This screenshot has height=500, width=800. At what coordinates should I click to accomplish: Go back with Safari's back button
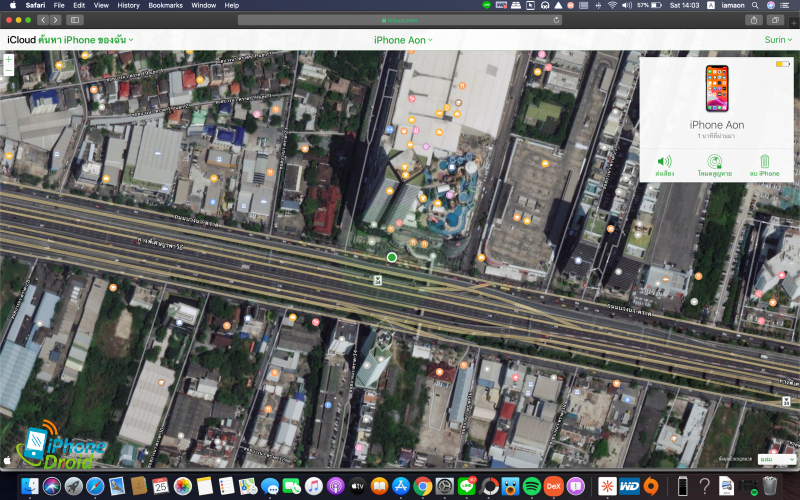pos(44,20)
